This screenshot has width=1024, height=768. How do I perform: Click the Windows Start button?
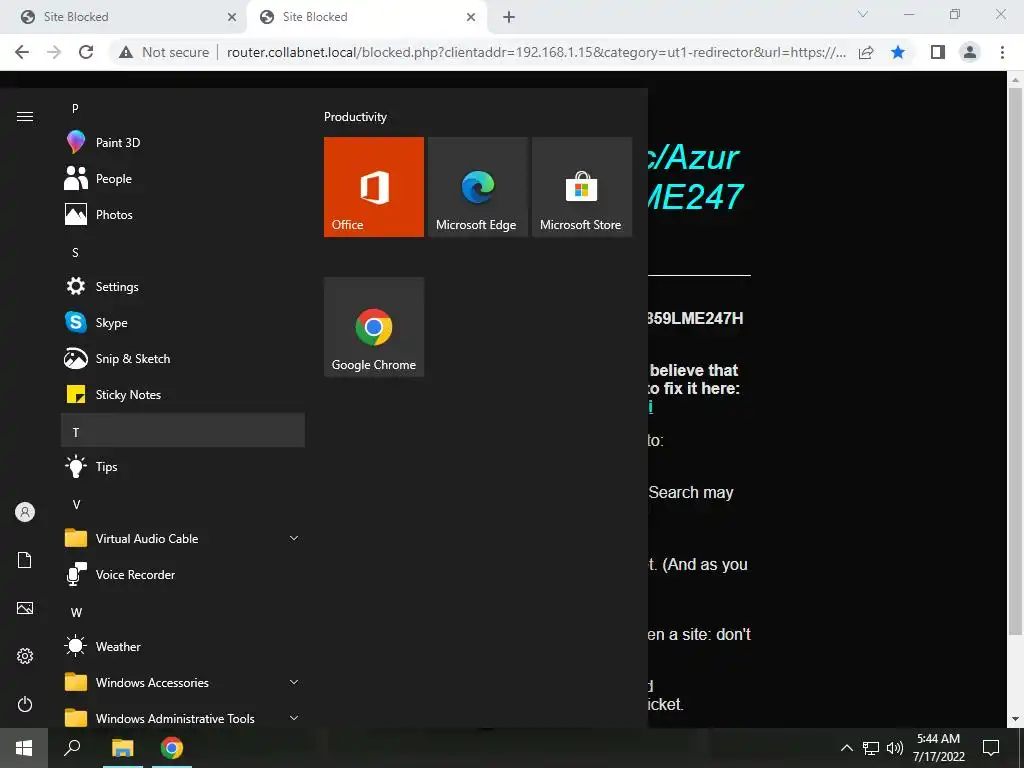(x=24, y=748)
